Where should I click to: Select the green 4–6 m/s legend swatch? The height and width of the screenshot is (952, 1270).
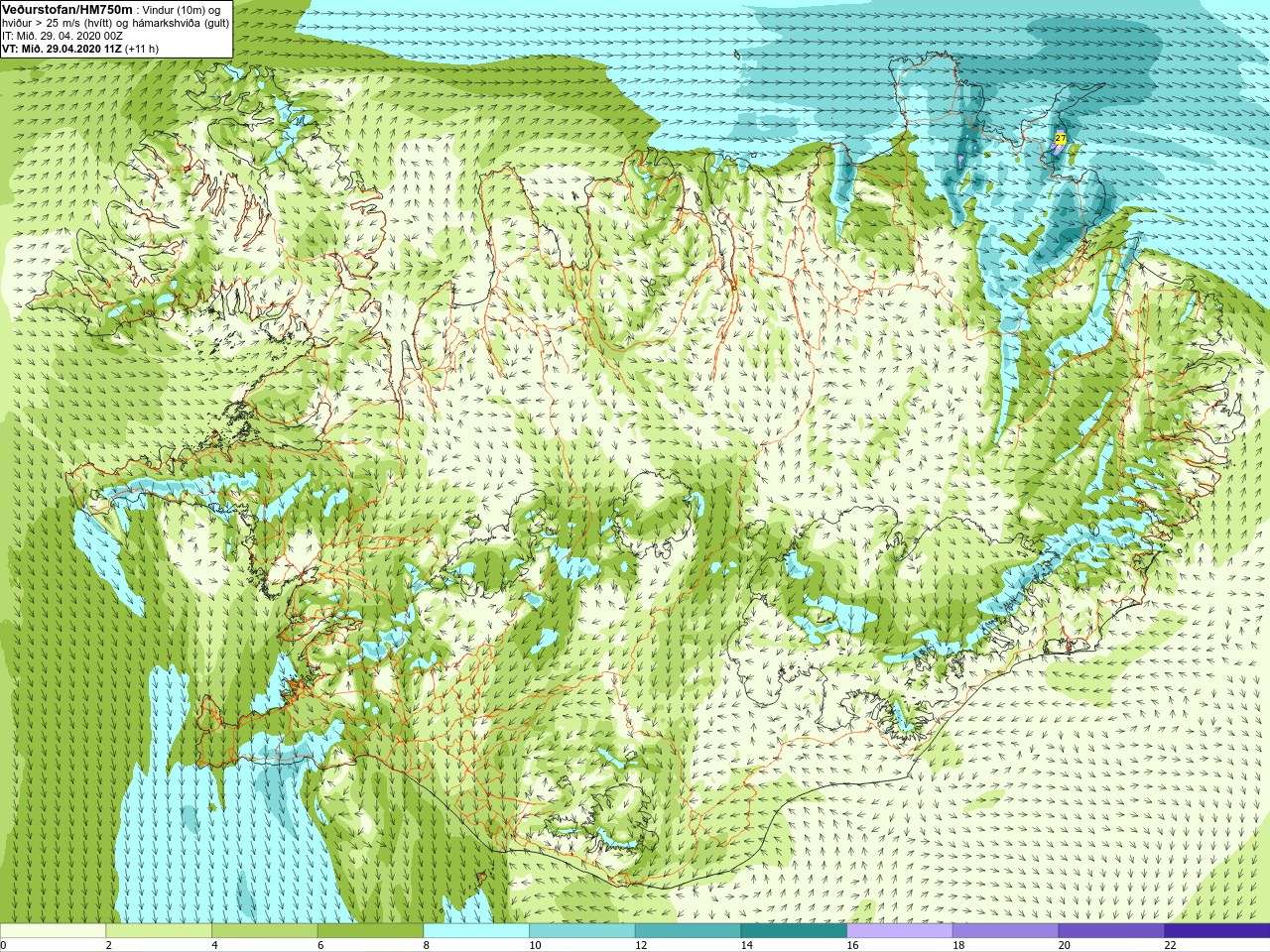point(265,931)
